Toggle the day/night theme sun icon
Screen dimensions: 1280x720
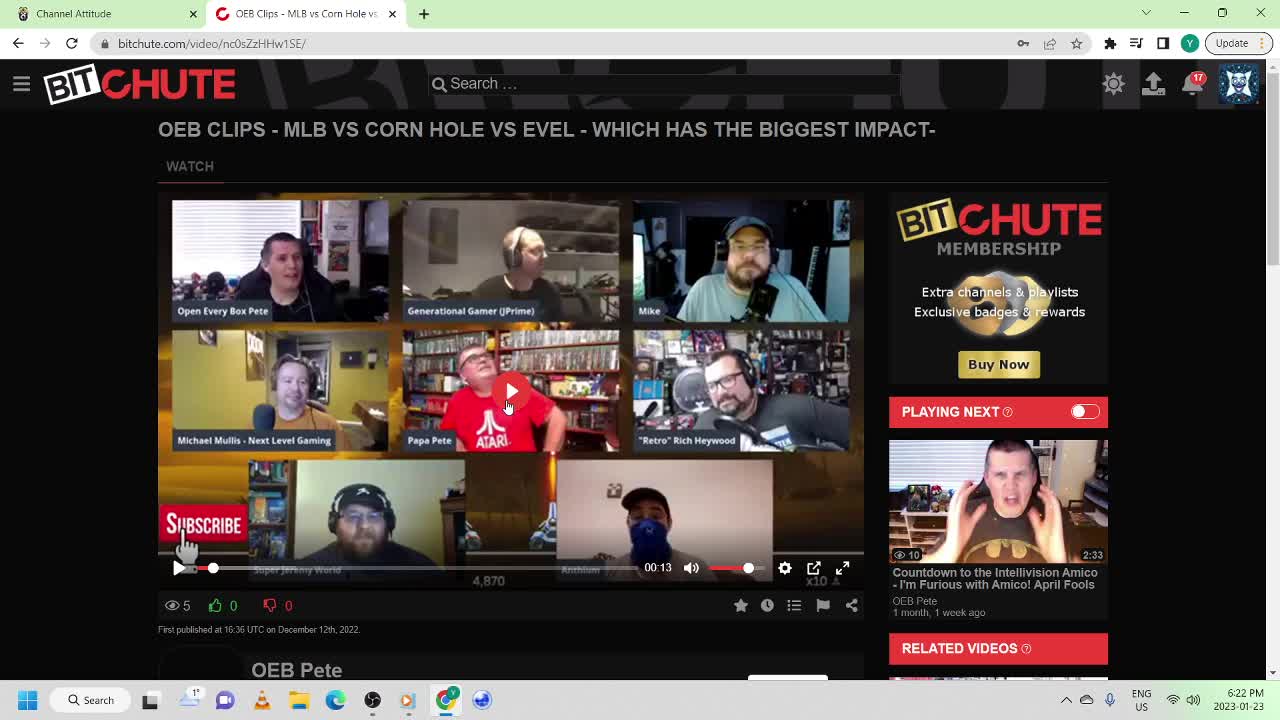click(1113, 84)
